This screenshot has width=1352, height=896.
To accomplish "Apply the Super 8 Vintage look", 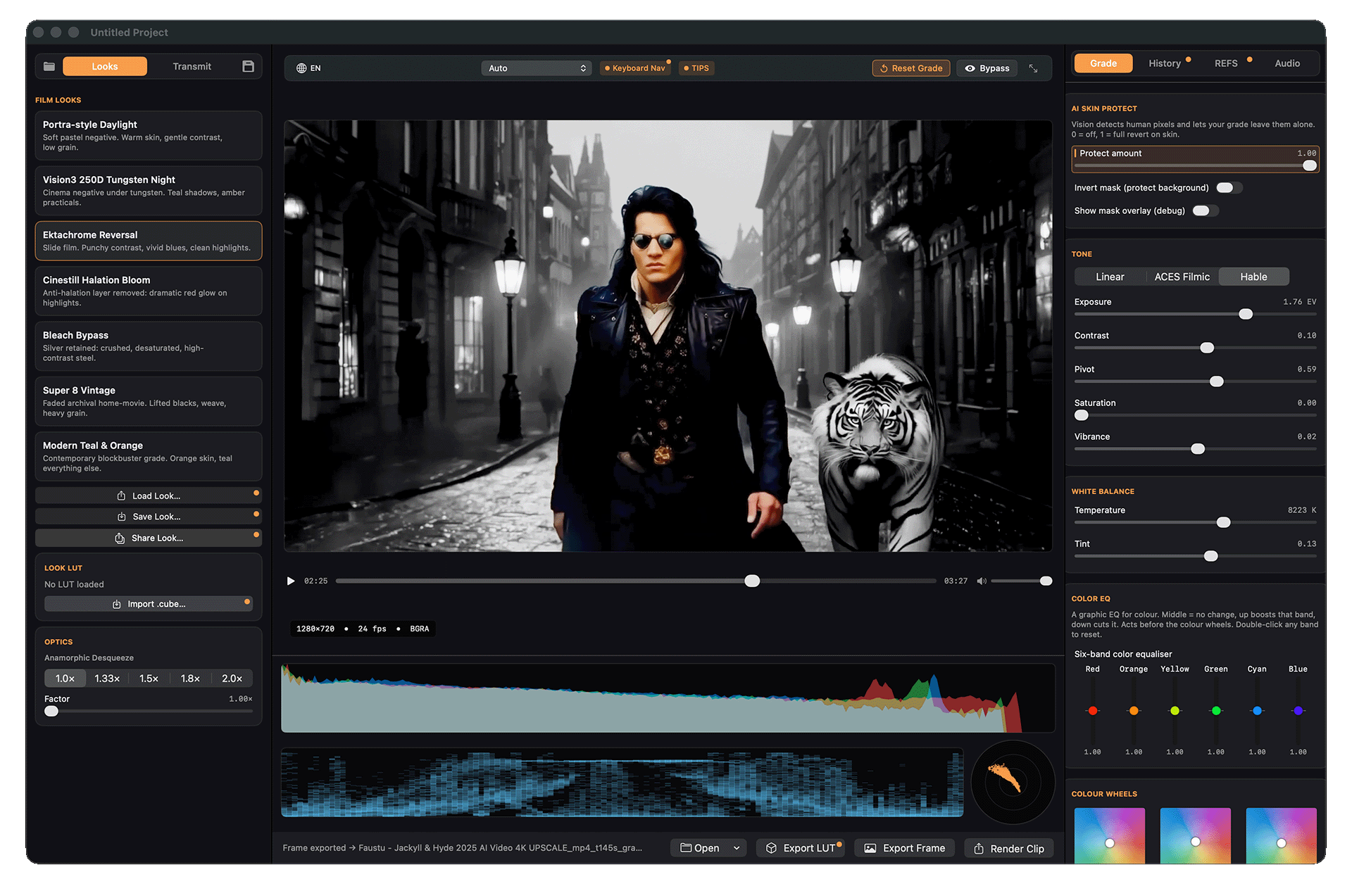I will [x=149, y=401].
